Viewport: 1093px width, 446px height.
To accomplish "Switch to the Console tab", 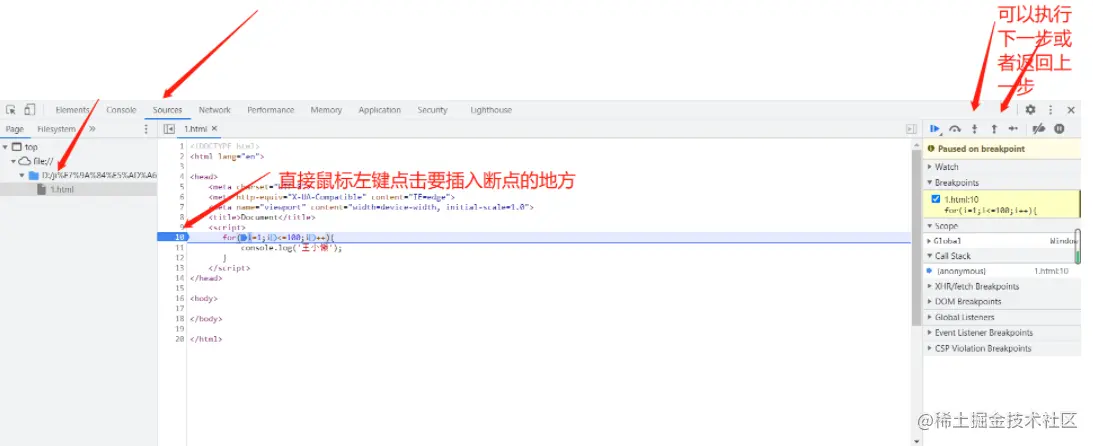I will (x=121, y=110).
